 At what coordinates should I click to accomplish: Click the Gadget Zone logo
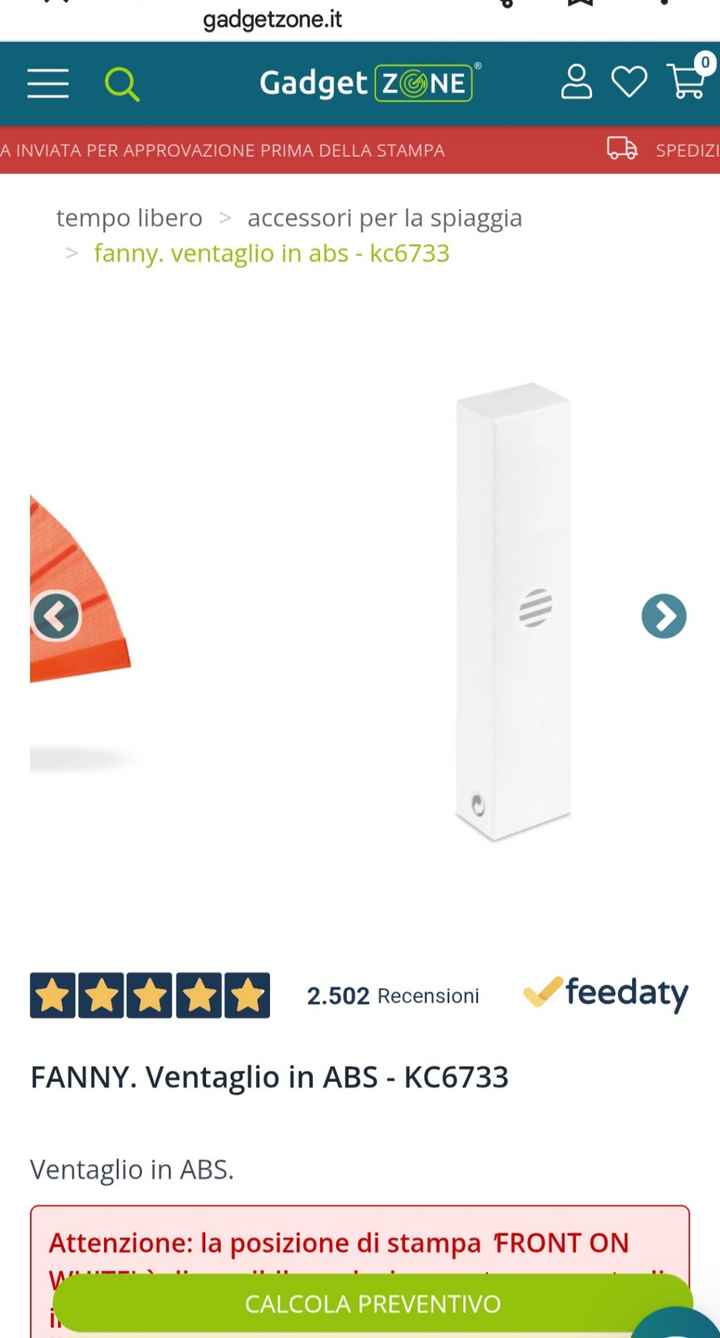point(369,83)
